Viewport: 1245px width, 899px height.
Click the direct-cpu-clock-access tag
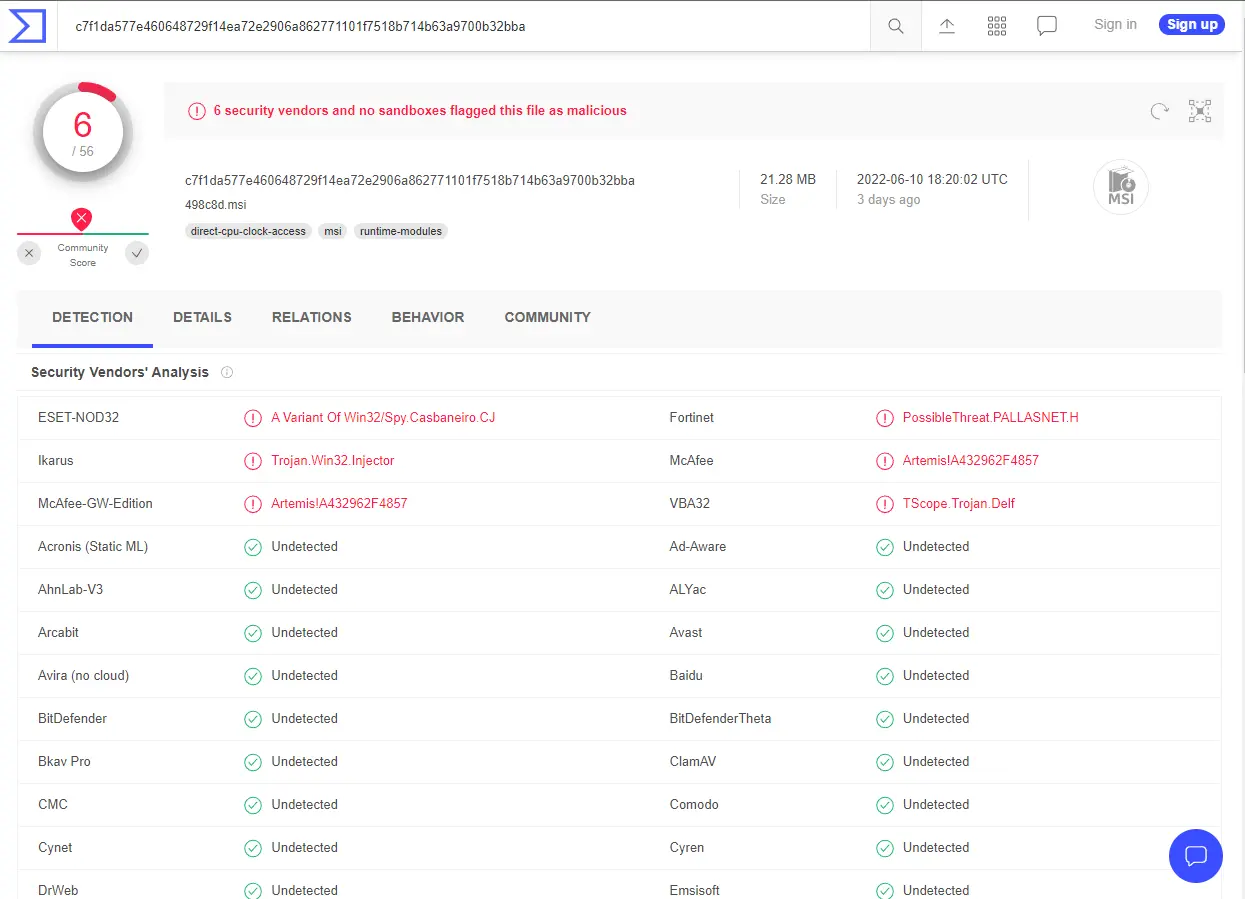(249, 231)
